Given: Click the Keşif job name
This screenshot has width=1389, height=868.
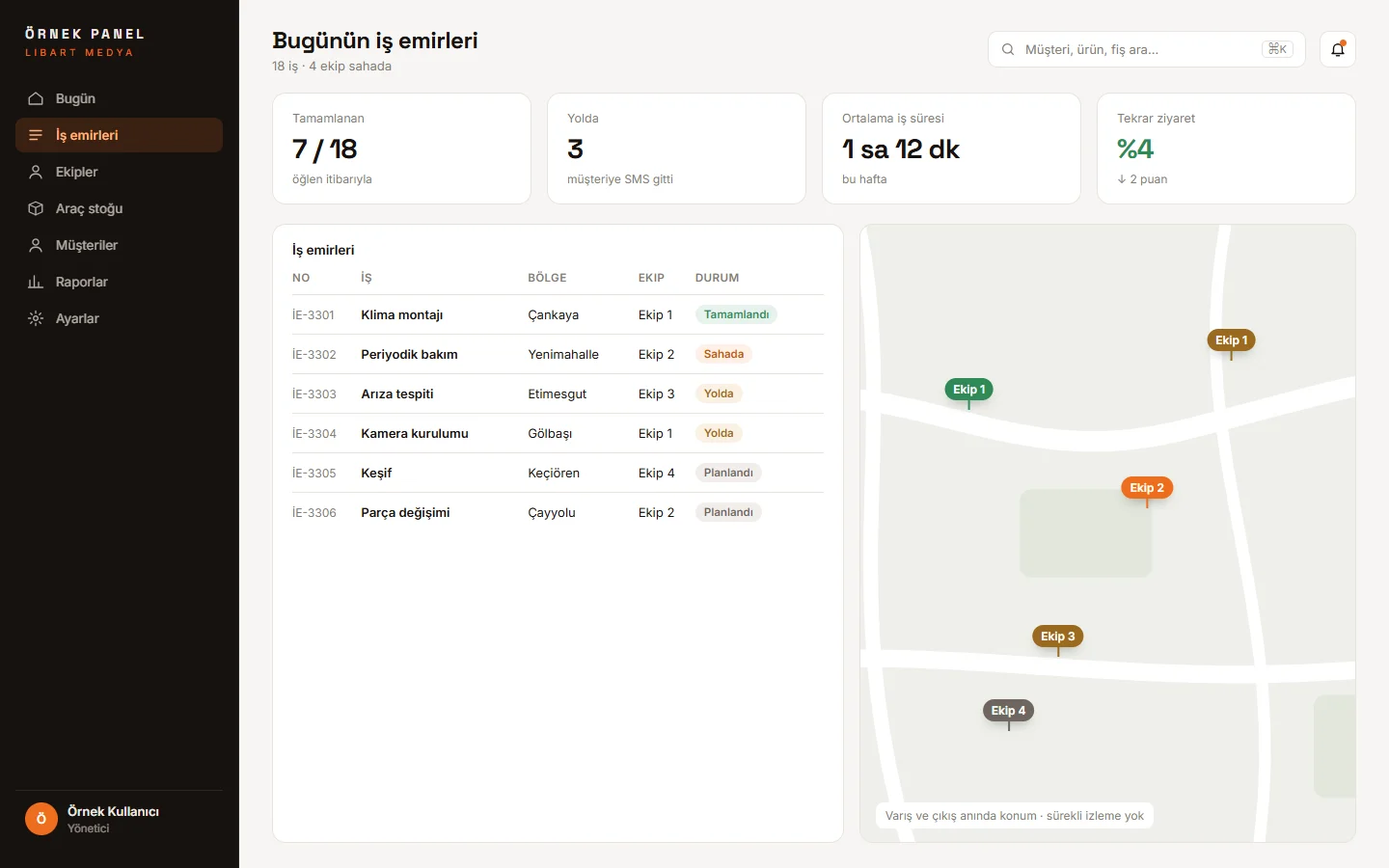Looking at the screenshot, I should coord(376,473).
